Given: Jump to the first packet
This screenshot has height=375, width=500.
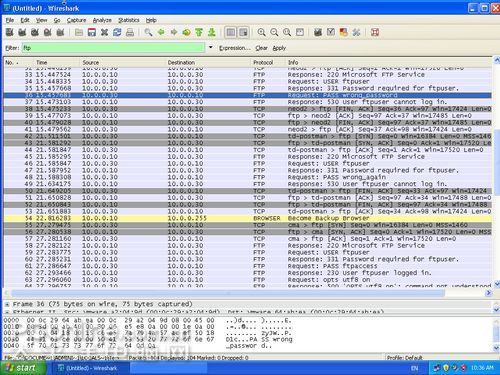Looking at the screenshot, I should [x=199, y=32].
